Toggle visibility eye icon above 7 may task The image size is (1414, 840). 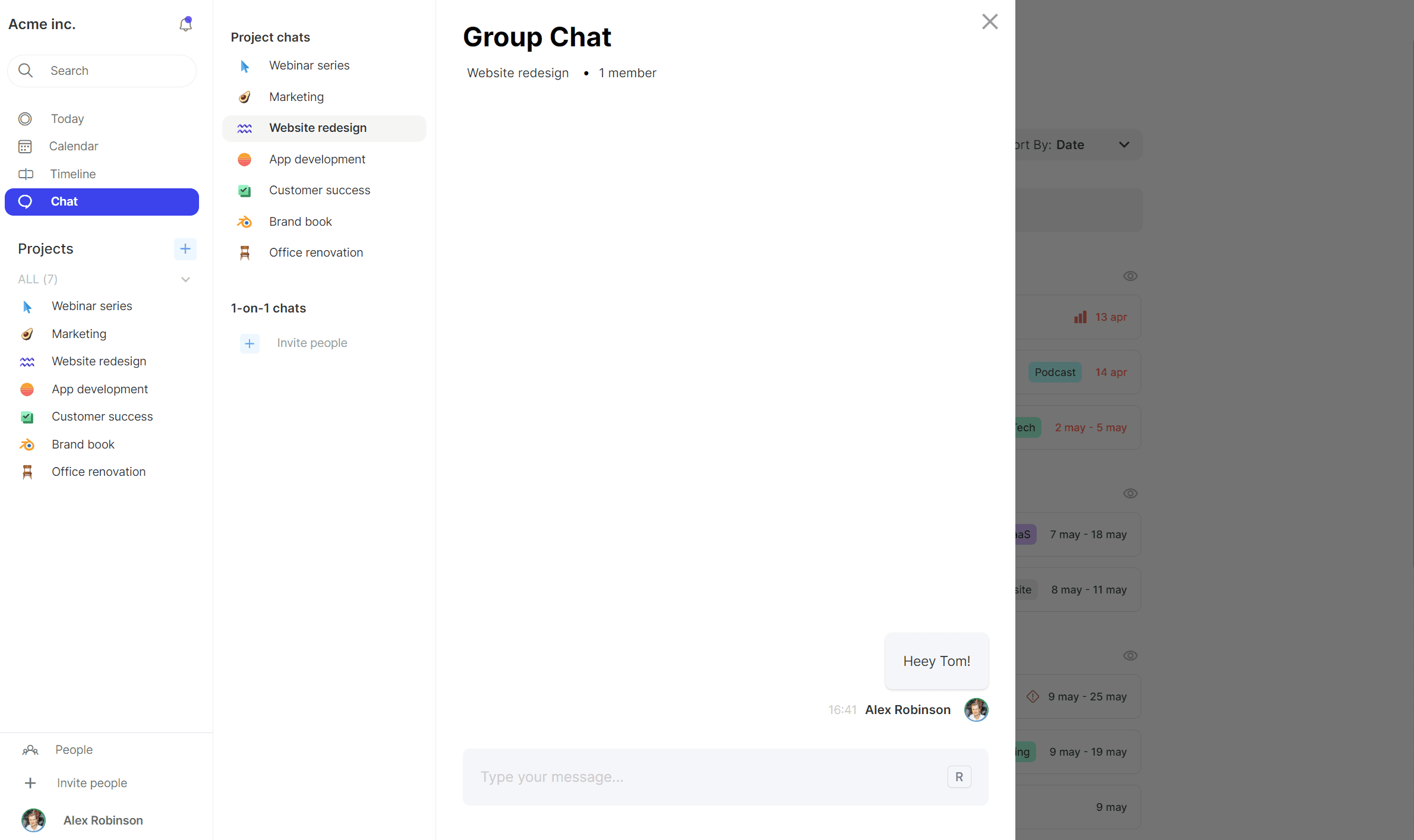[1130, 494]
